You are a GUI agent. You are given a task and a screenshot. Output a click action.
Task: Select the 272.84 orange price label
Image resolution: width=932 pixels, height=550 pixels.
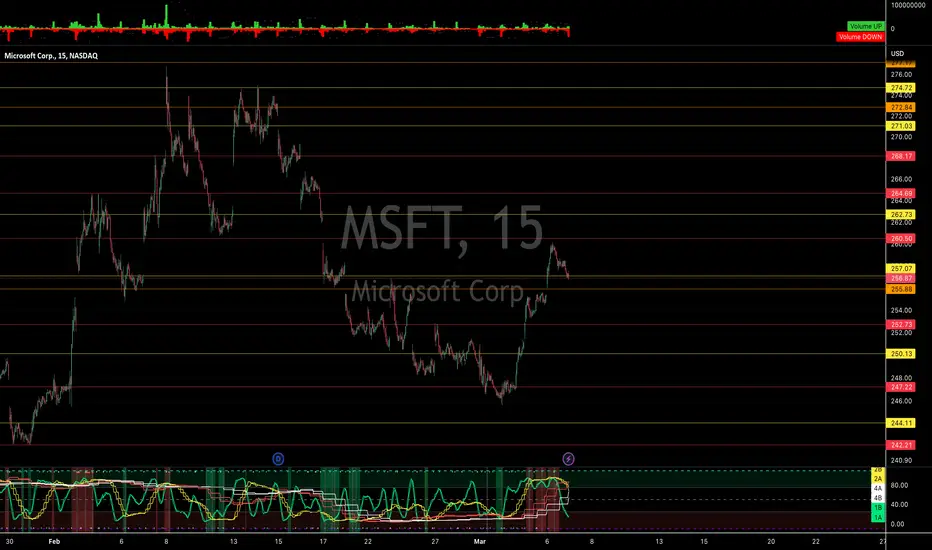click(902, 108)
